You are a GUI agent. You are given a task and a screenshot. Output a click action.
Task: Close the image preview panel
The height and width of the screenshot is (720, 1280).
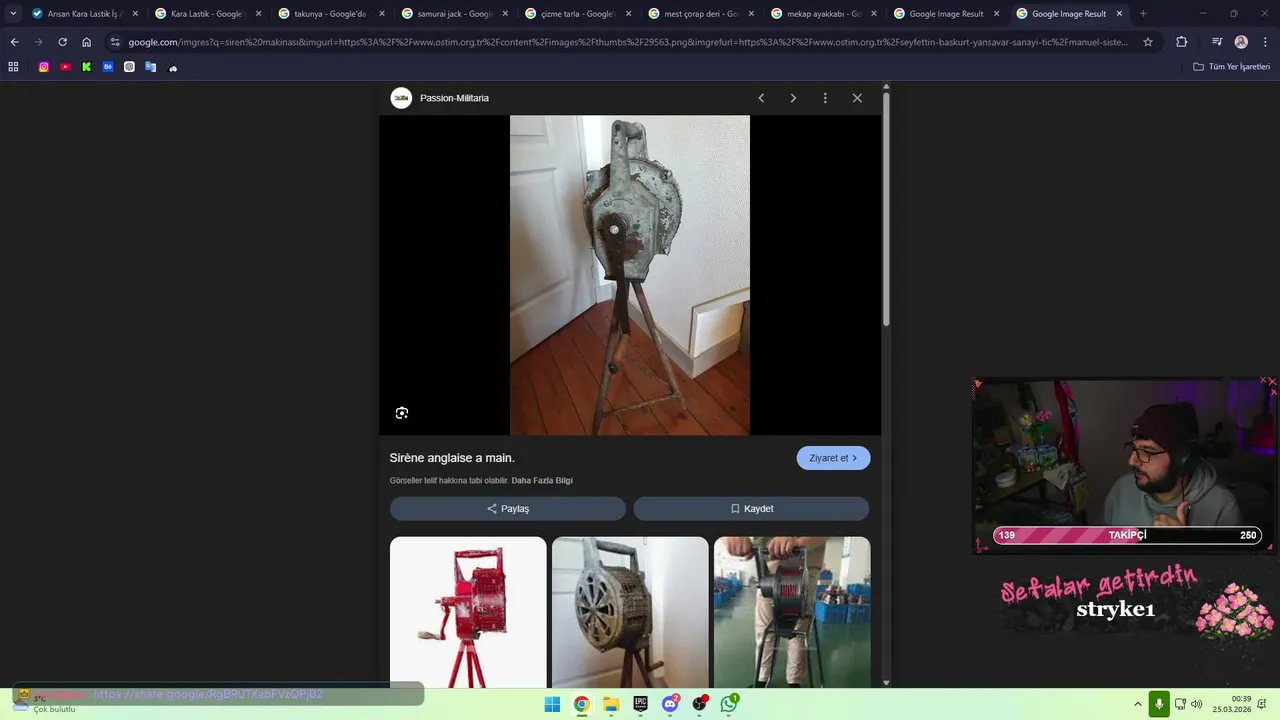(857, 98)
